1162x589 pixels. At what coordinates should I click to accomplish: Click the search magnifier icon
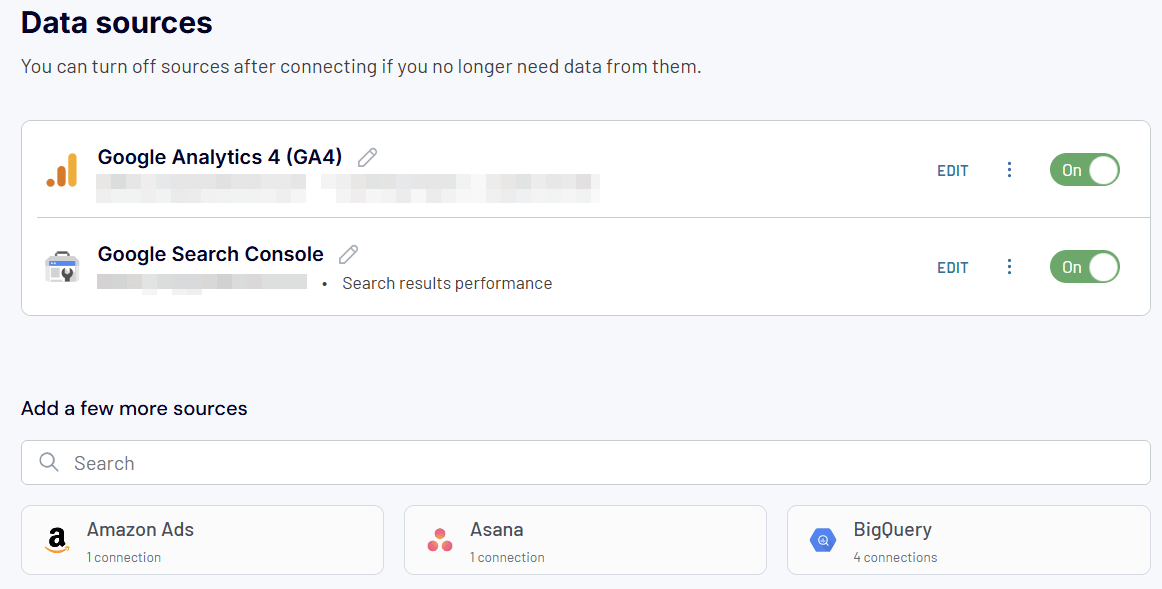pyautogui.click(x=49, y=462)
